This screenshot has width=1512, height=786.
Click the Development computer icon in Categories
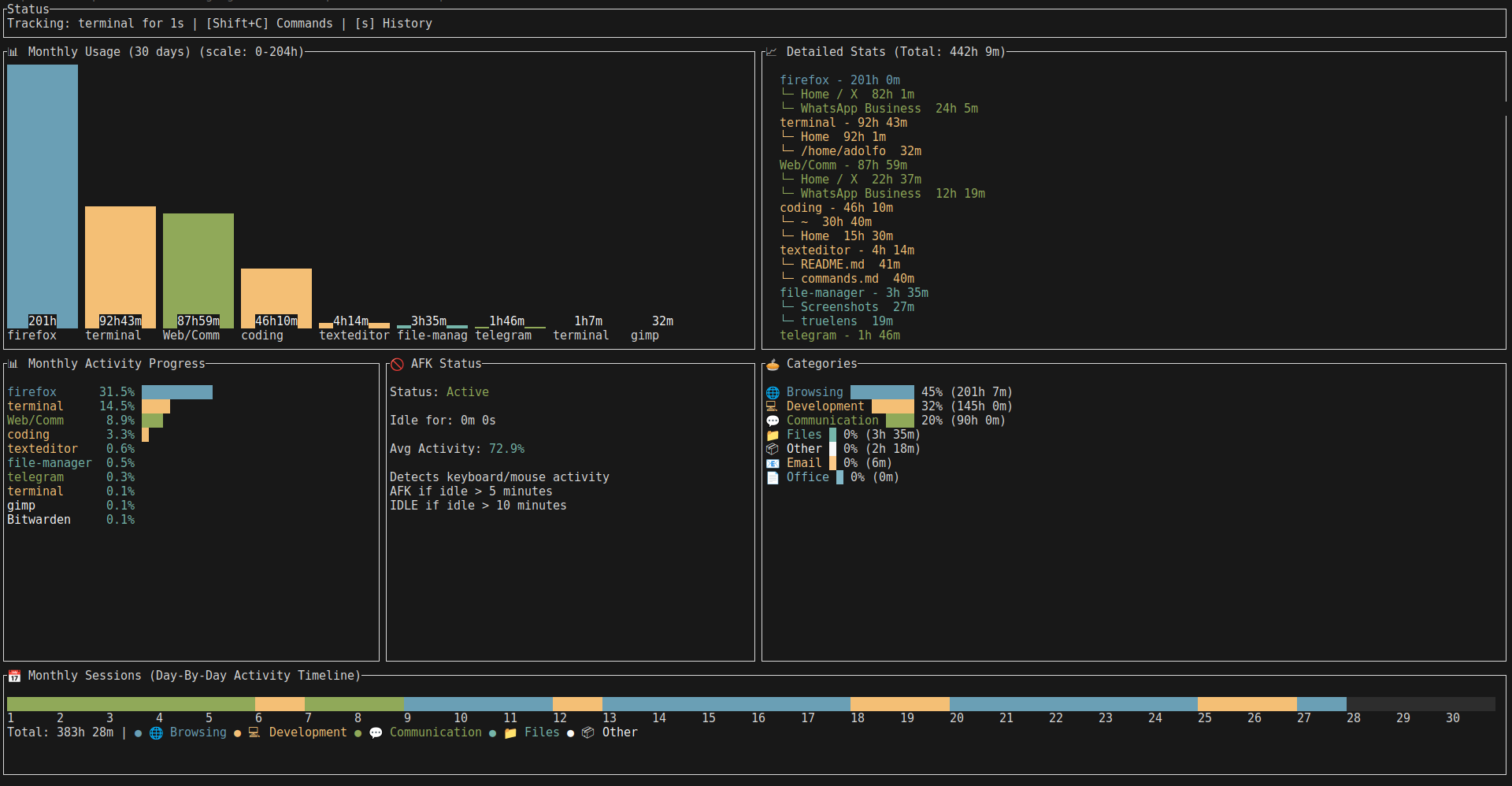[773, 406]
